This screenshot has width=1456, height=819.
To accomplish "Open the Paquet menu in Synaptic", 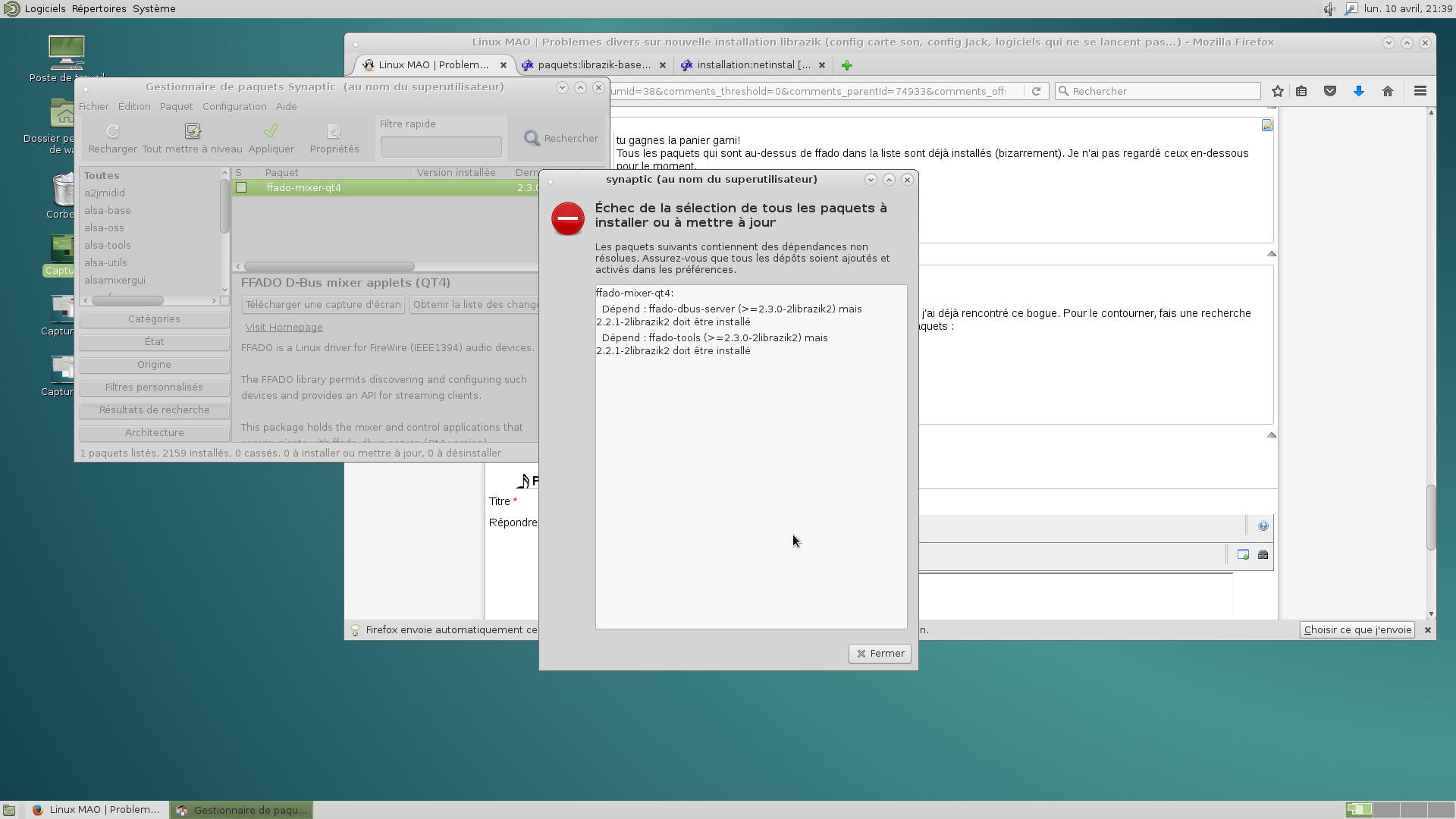I will (176, 106).
